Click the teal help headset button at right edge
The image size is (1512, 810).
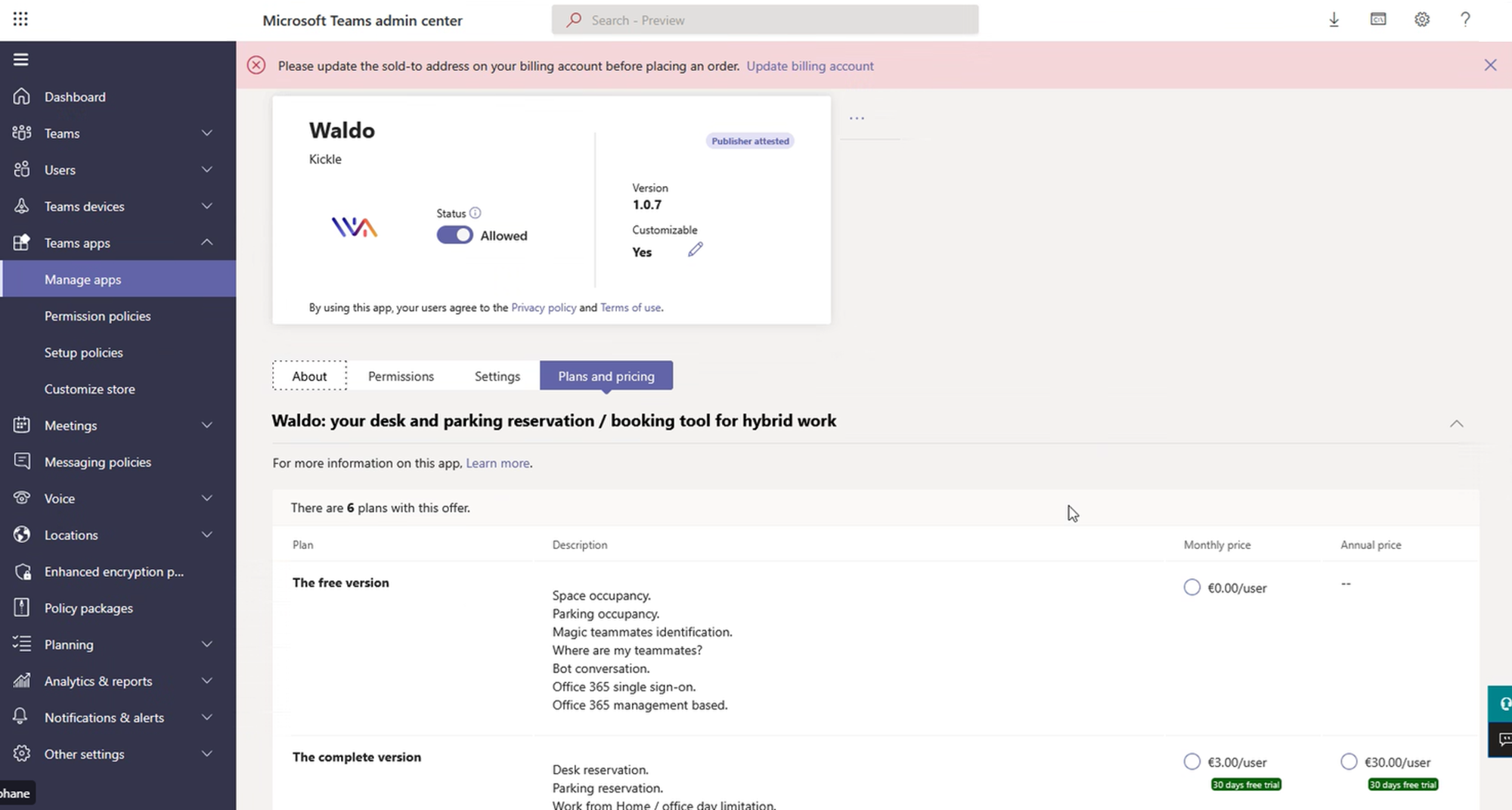(x=1502, y=704)
